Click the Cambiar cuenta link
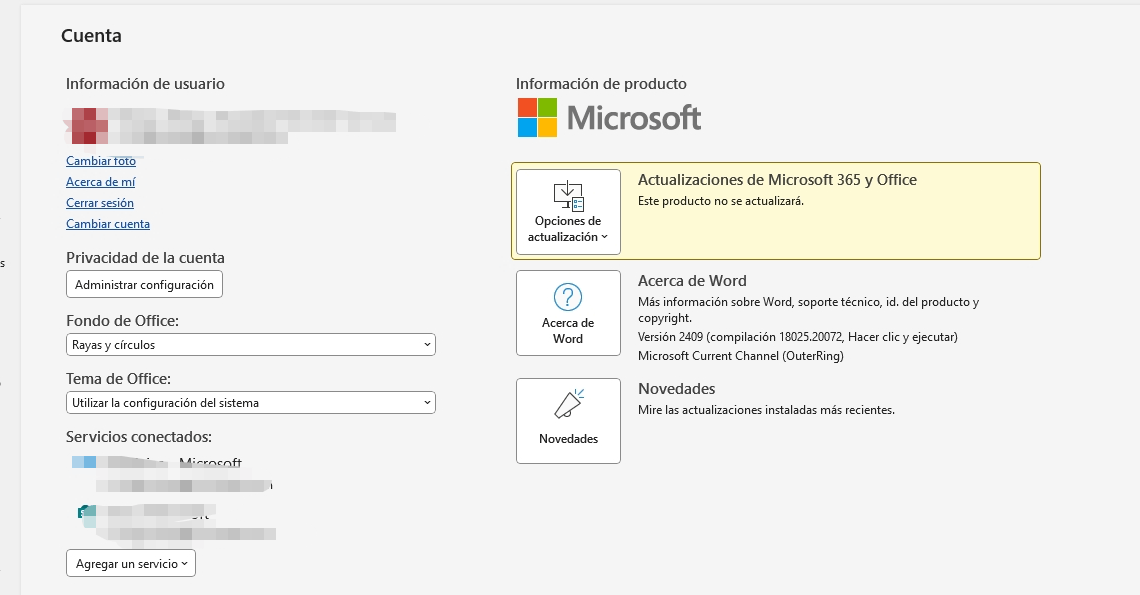The width and height of the screenshot is (1140, 595). (x=108, y=224)
